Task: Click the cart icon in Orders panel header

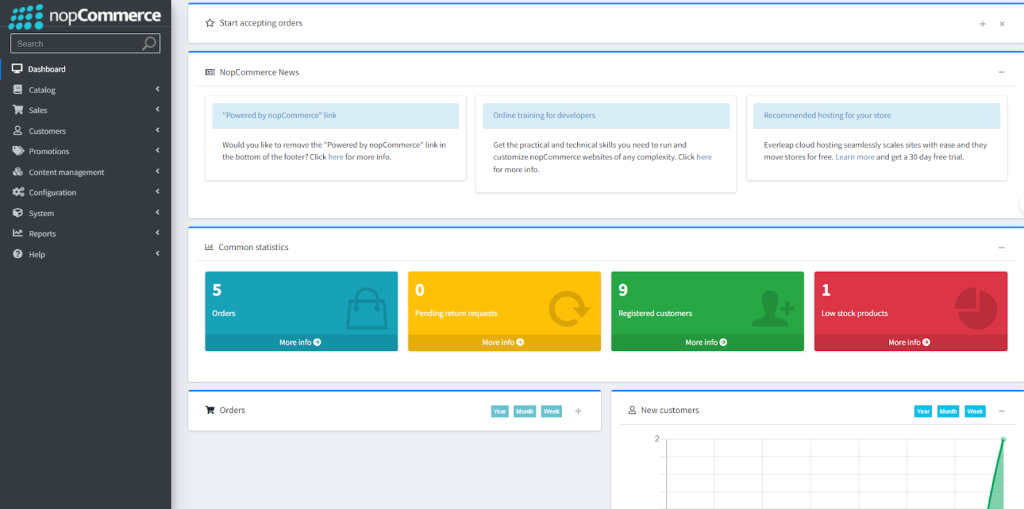Action: click(x=210, y=410)
